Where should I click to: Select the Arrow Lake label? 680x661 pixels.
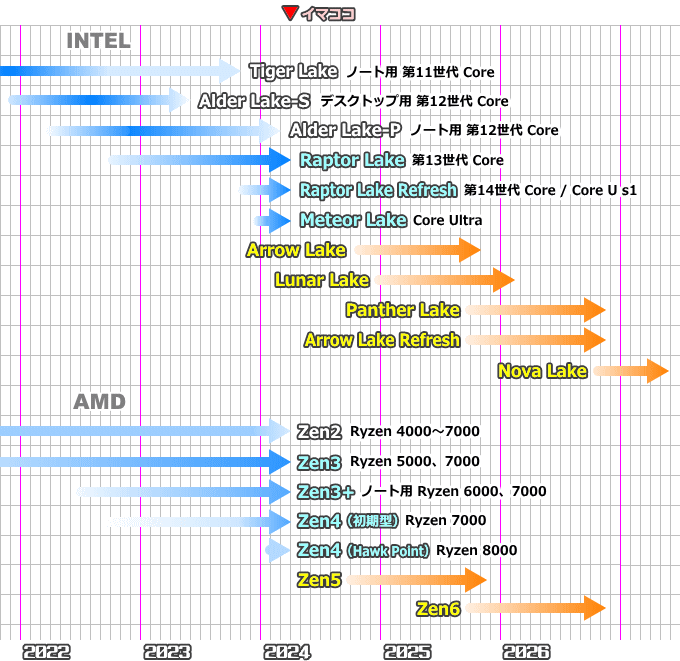[x=296, y=250]
